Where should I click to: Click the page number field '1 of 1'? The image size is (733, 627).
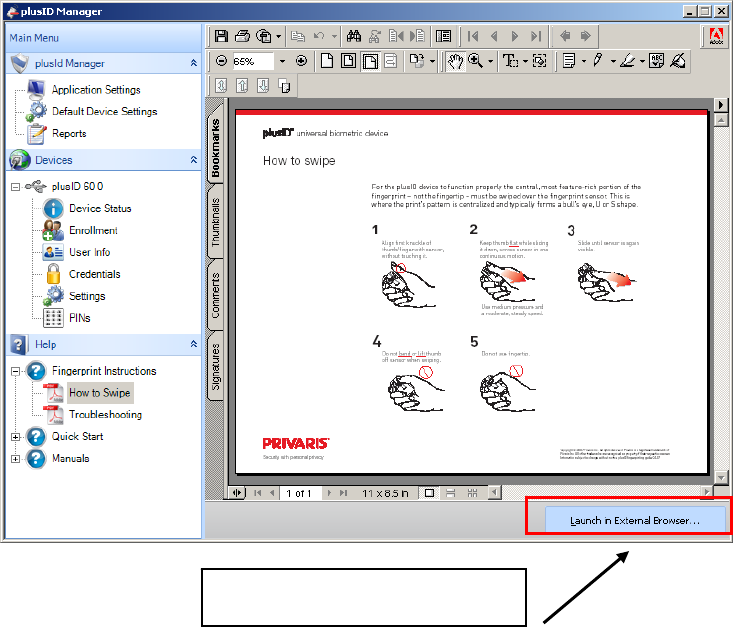point(300,493)
